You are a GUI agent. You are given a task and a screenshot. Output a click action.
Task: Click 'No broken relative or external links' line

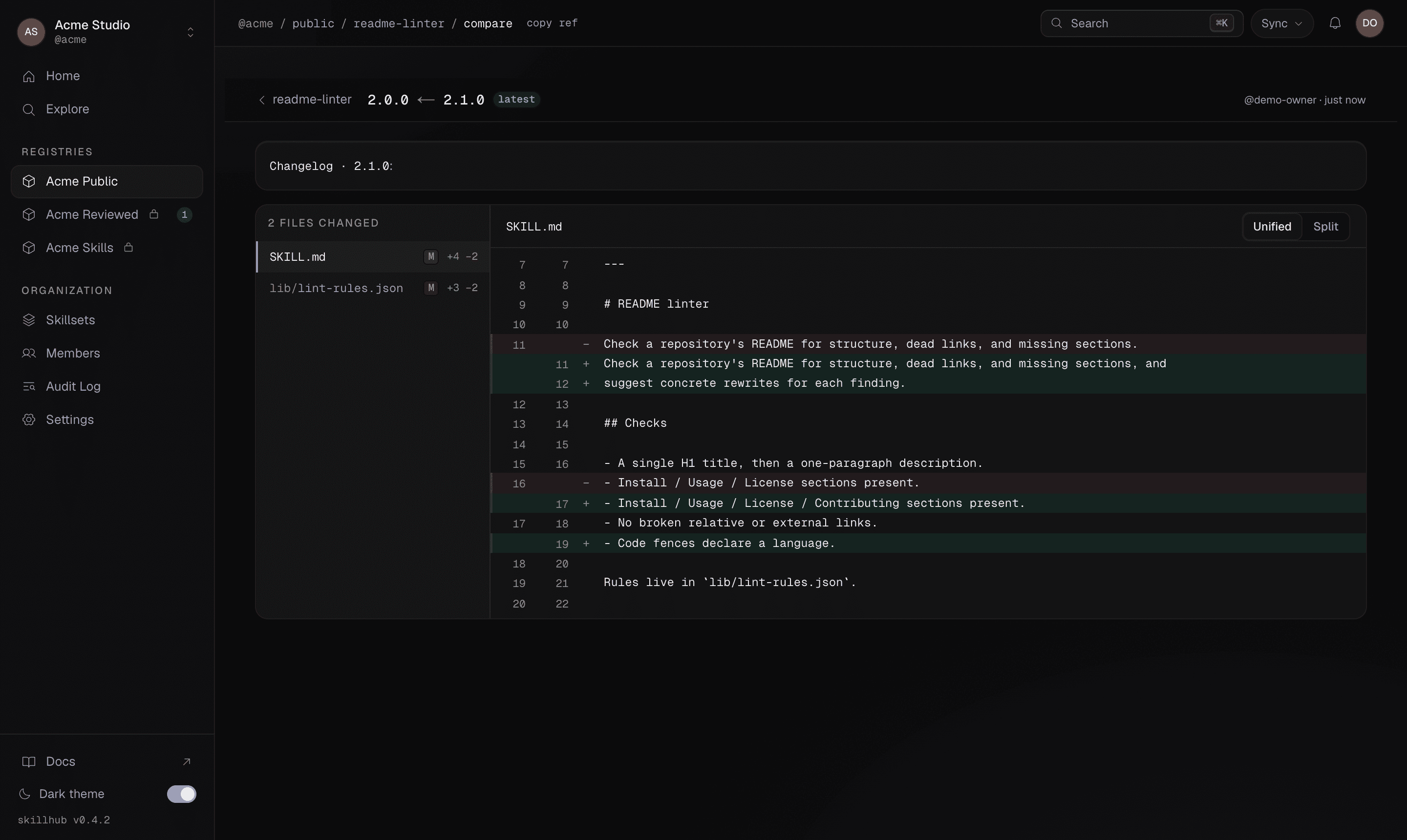pyautogui.click(x=928, y=523)
